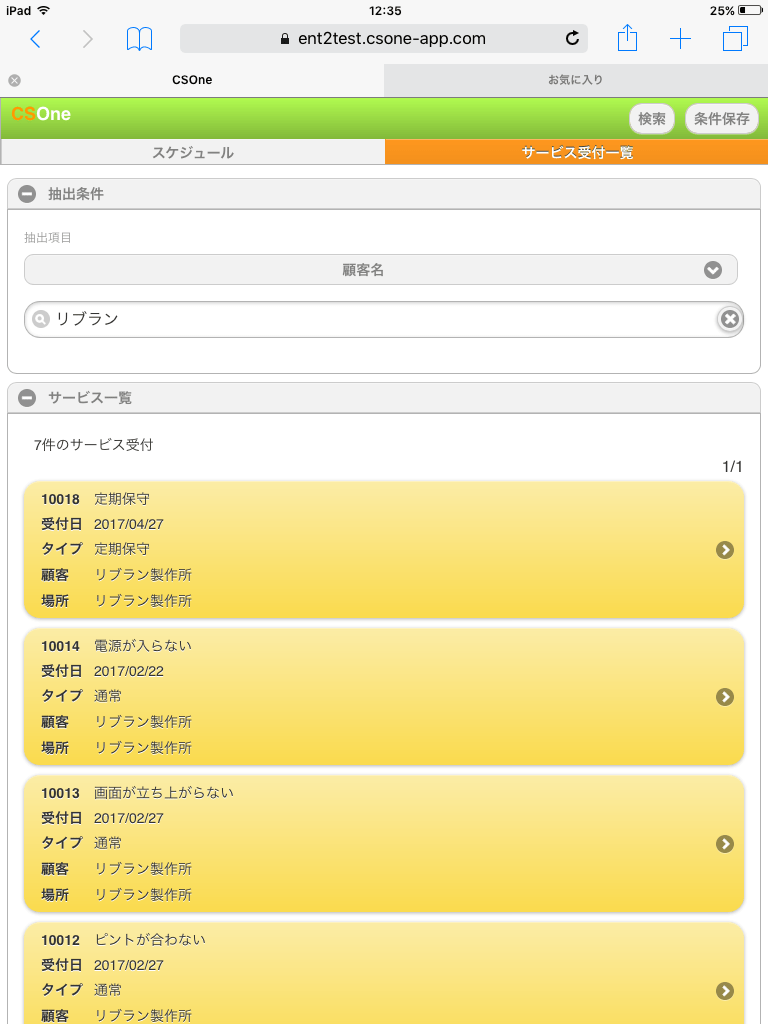Open the スケジュール tab
This screenshot has width=768, height=1024.
point(193,152)
